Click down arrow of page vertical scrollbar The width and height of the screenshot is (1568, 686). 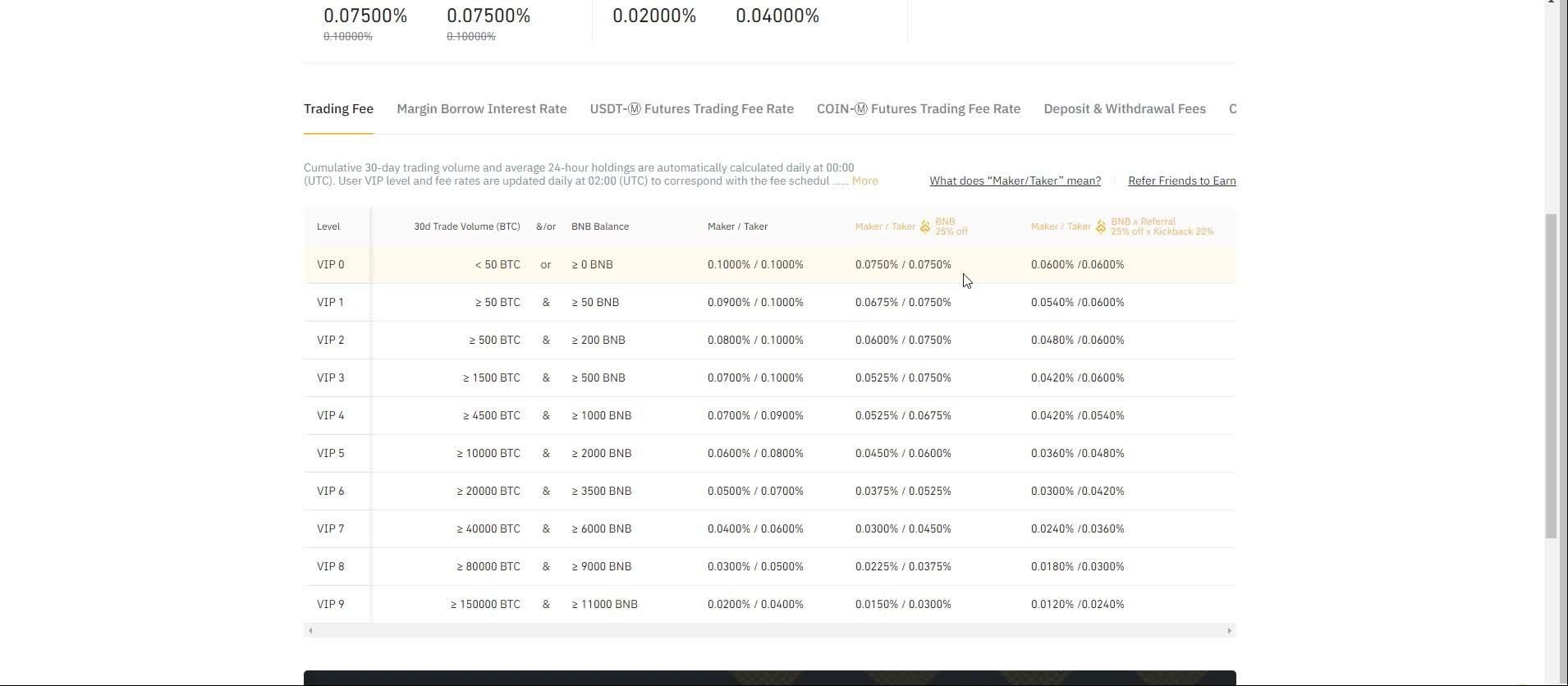(1552, 680)
